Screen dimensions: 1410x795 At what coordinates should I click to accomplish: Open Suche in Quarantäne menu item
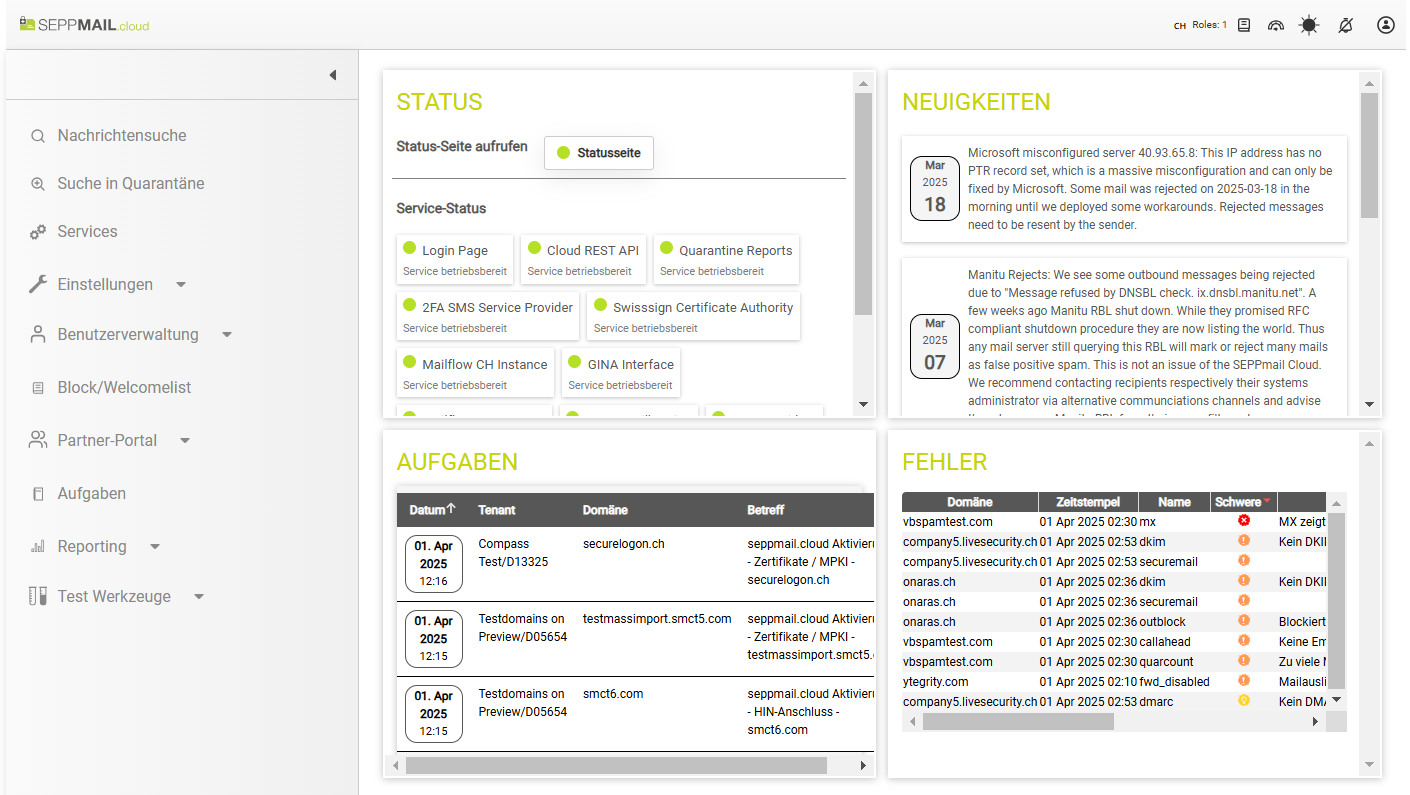pyautogui.click(x=131, y=184)
